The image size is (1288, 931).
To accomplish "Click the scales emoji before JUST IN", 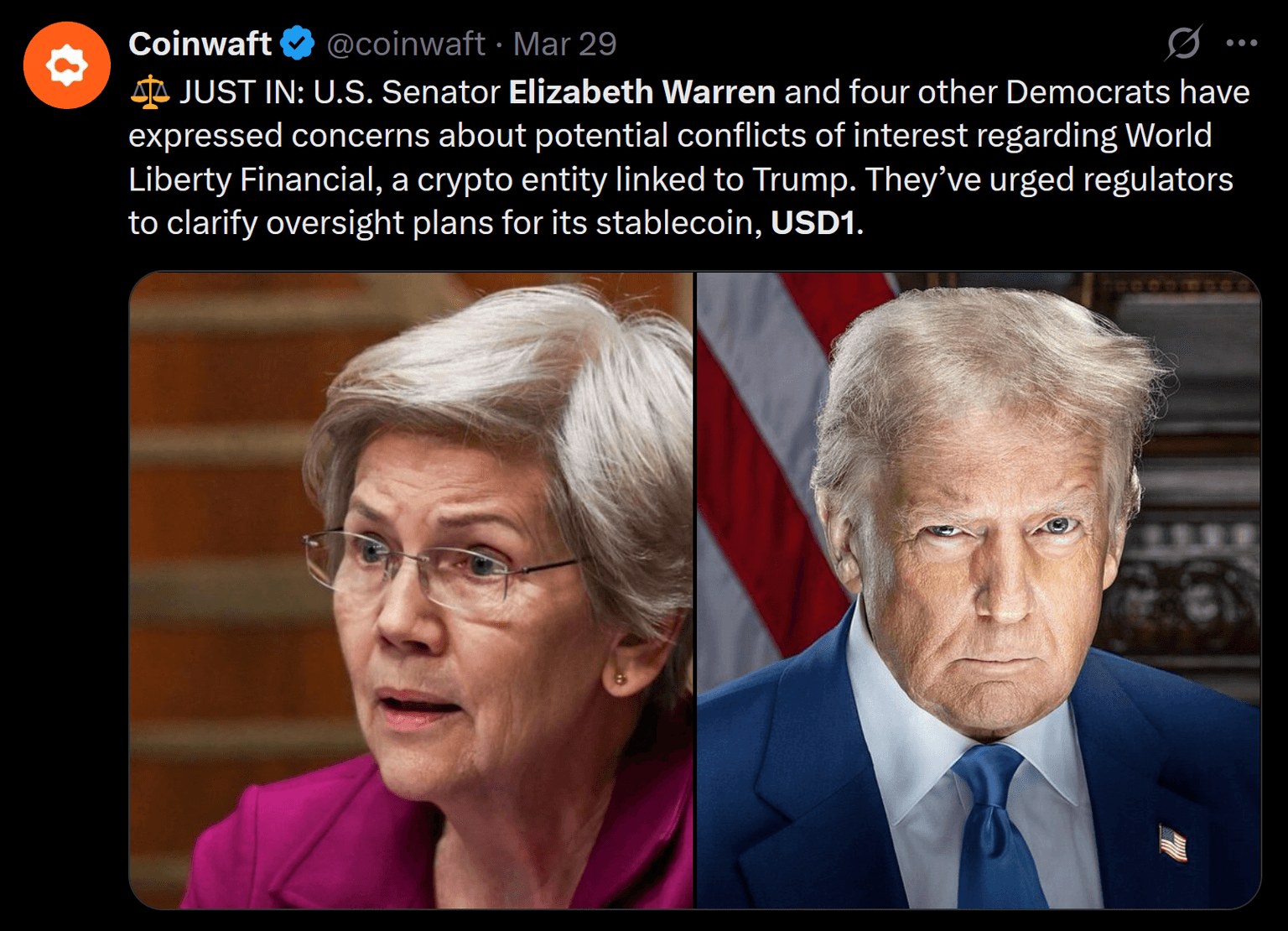I will pos(150,92).
